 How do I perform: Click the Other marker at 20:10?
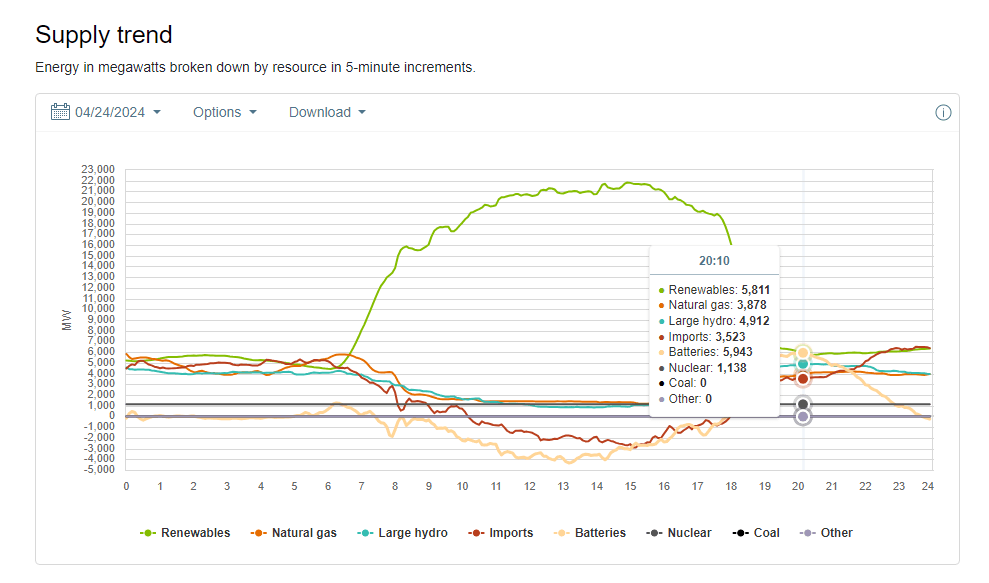(803, 417)
